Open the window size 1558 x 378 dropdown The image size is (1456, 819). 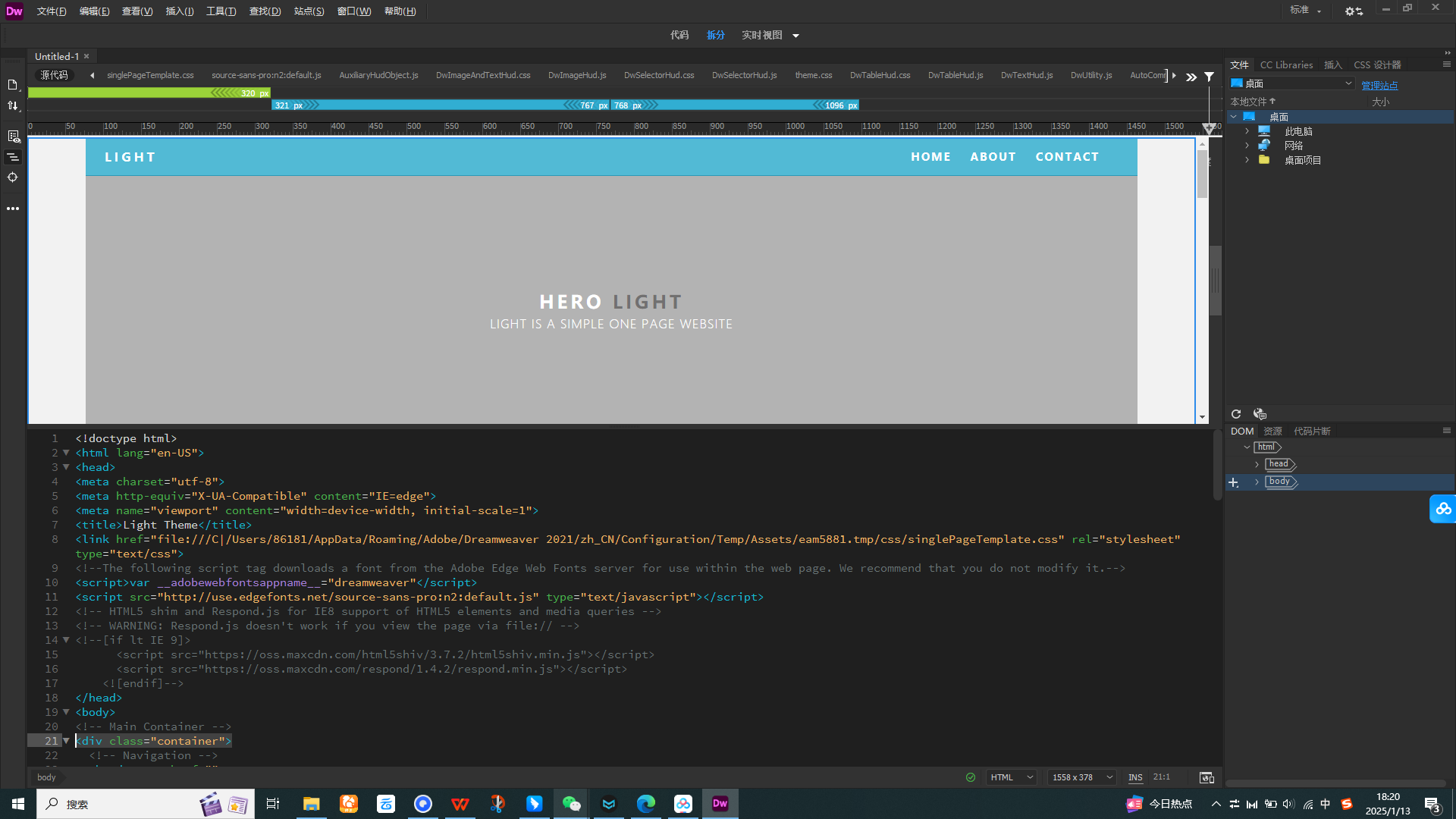click(1082, 777)
